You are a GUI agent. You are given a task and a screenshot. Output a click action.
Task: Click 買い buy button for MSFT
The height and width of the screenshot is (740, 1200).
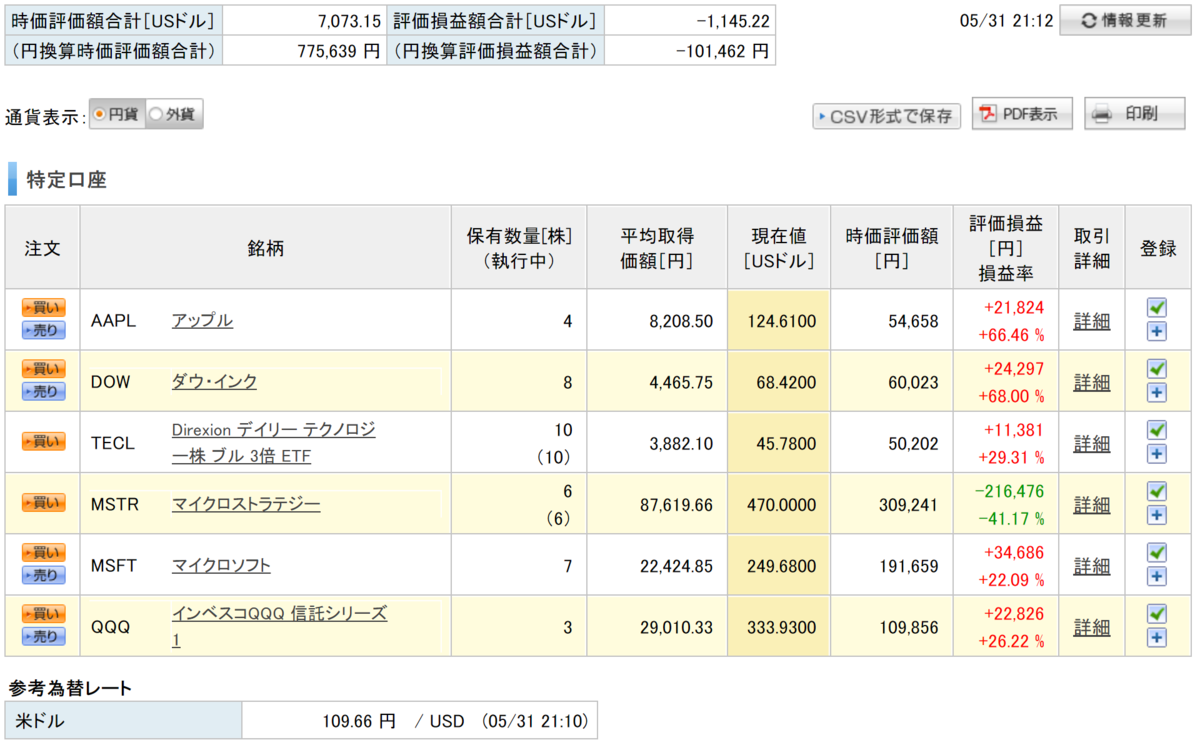coord(43,552)
